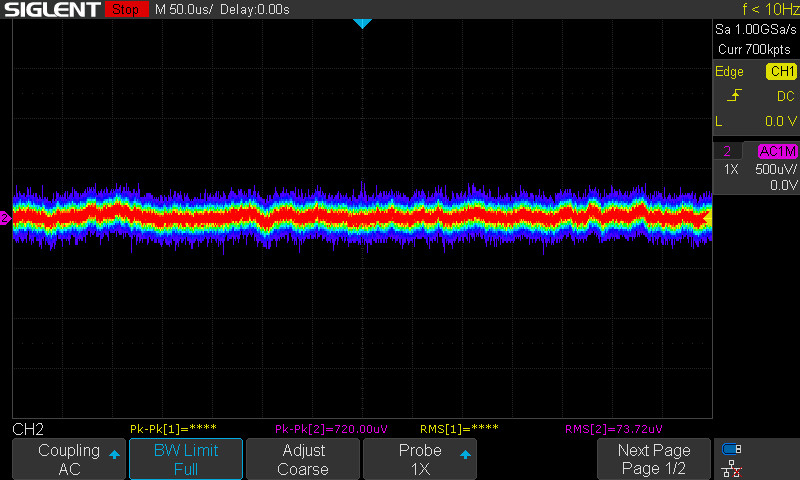Go to Next Page 1/2
This screenshot has height=480, width=800.
tap(654, 459)
